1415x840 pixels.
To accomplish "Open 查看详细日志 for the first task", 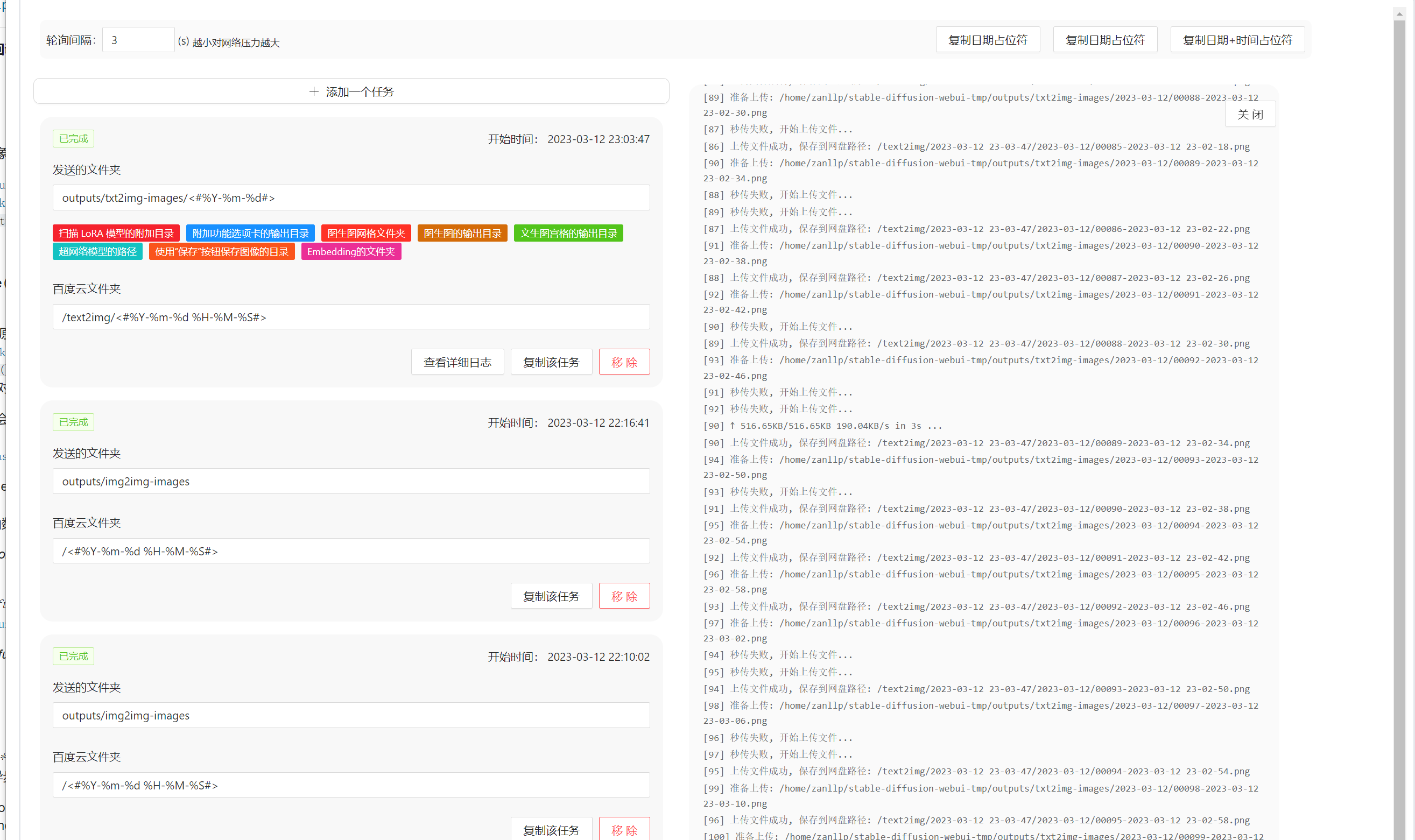I will coord(457,362).
